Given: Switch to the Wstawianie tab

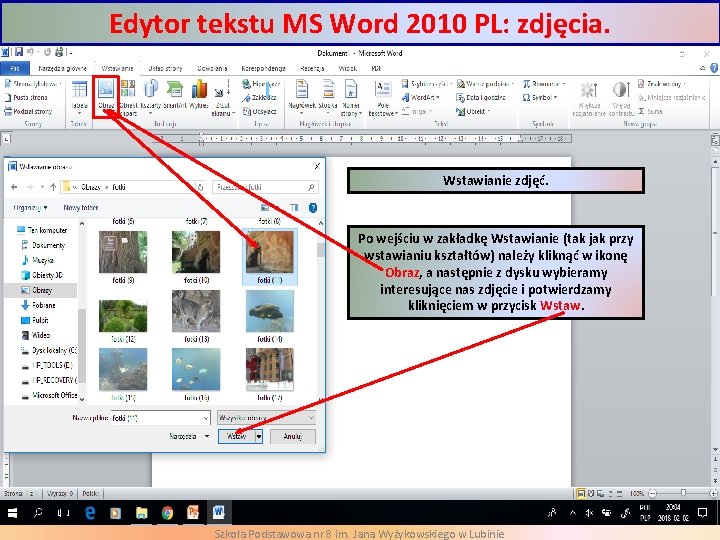Looking at the screenshot, I should click(117, 68).
